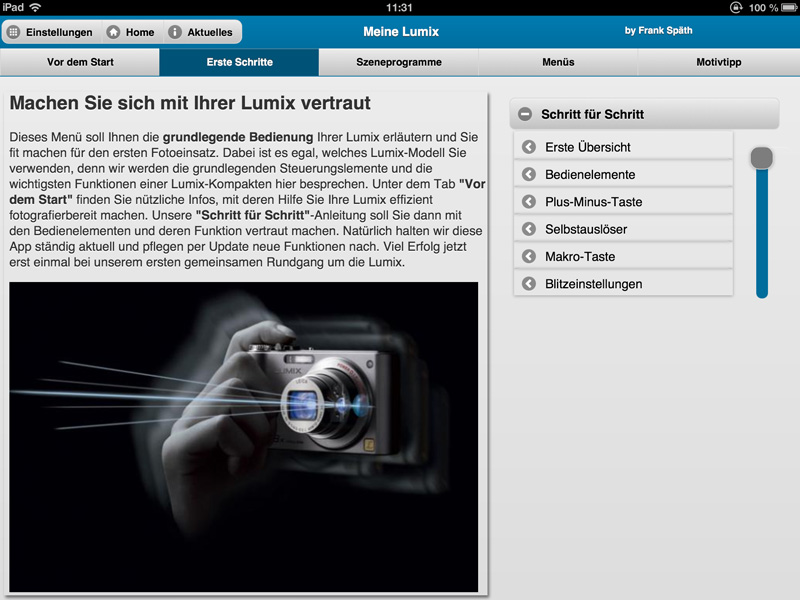Click arrow icon beside Bedienelemente
Screen dimensions: 800x600
[x=529, y=174]
